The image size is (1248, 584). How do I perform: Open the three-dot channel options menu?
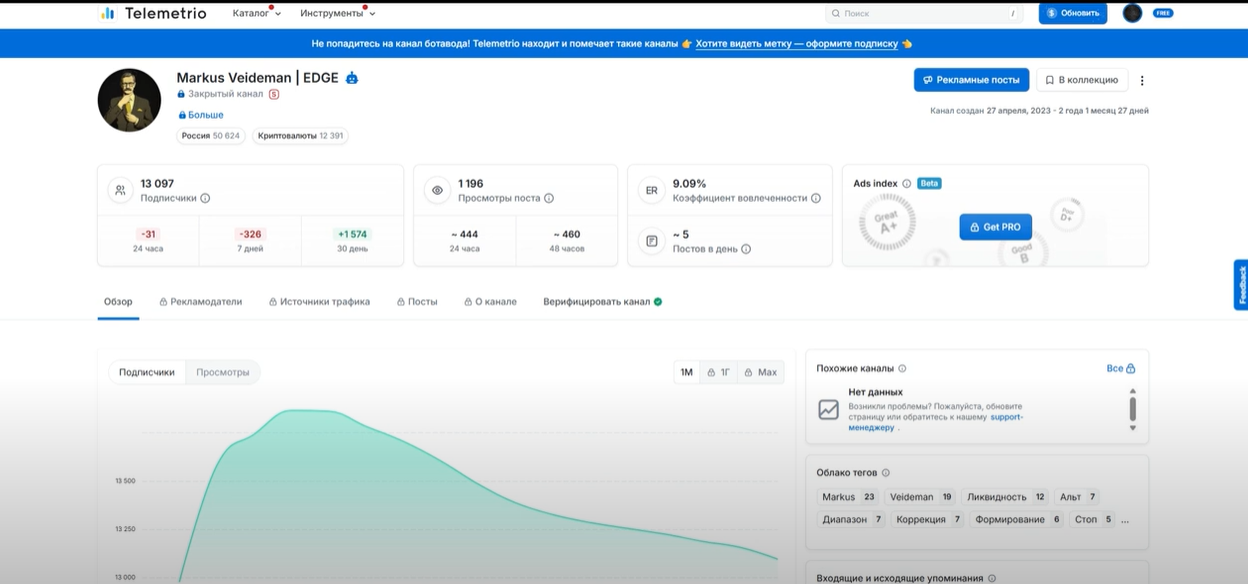coord(1142,80)
